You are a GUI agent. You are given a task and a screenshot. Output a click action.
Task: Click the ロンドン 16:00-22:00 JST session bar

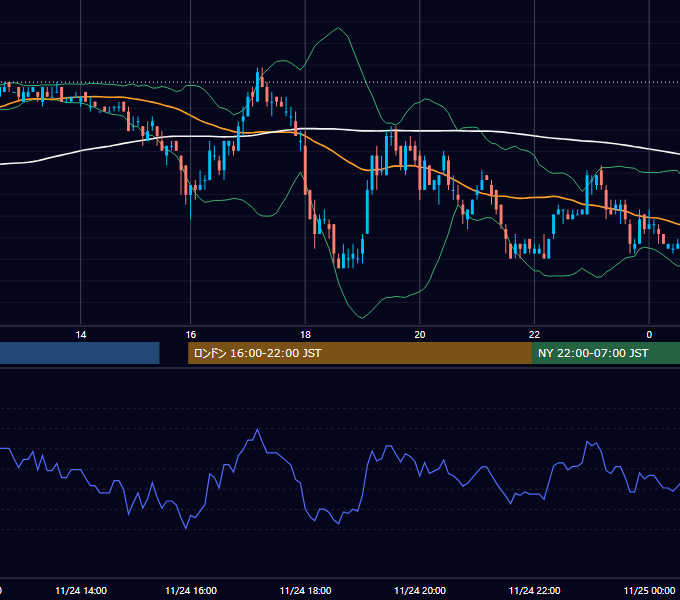click(x=360, y=353)
